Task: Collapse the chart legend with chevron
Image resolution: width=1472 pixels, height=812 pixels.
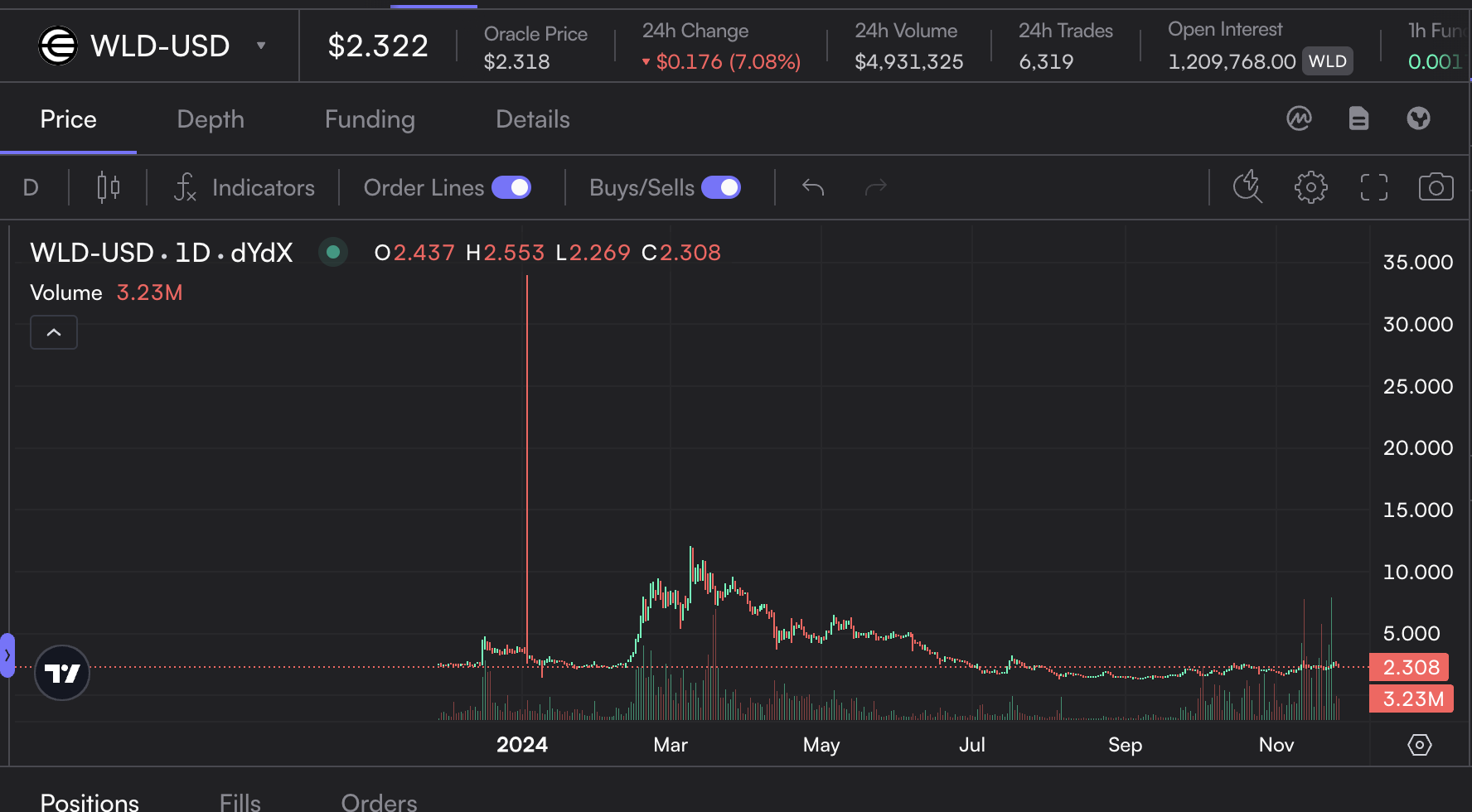Action: point(54,332)
